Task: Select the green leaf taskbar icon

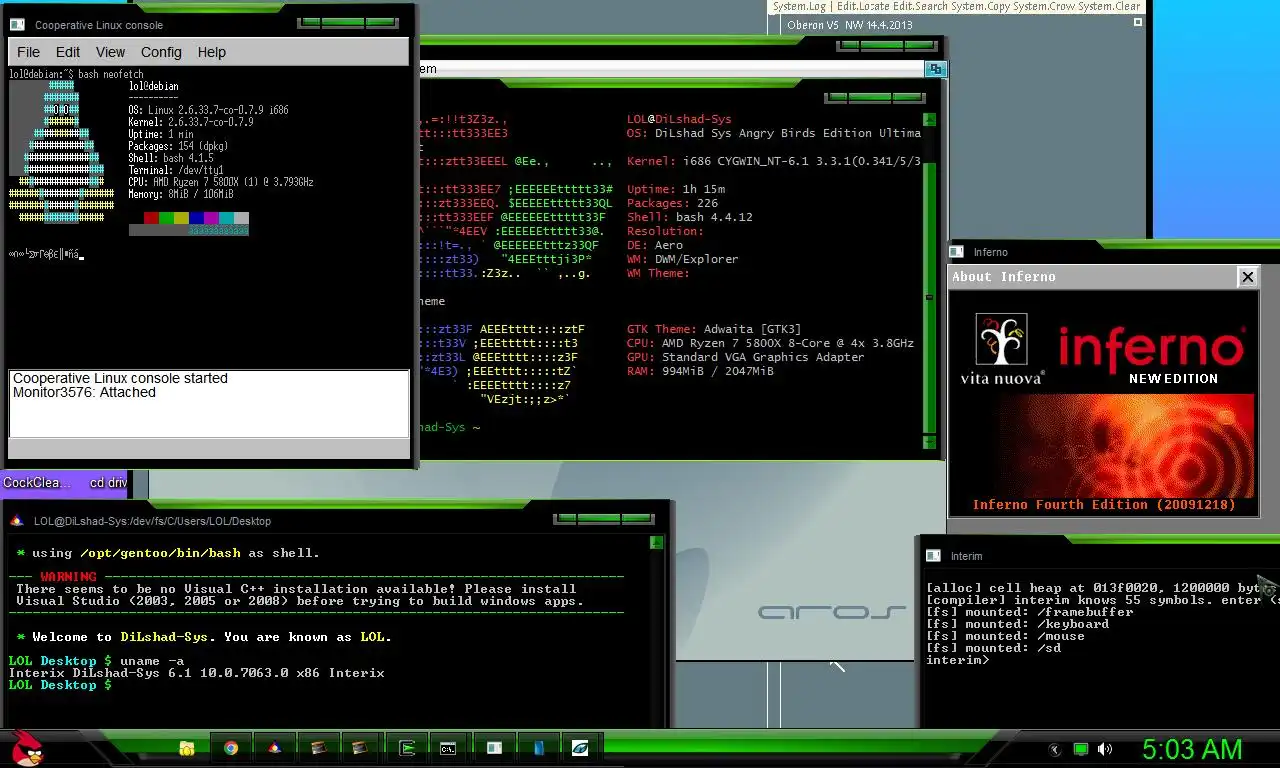Action: click(580, 748)
